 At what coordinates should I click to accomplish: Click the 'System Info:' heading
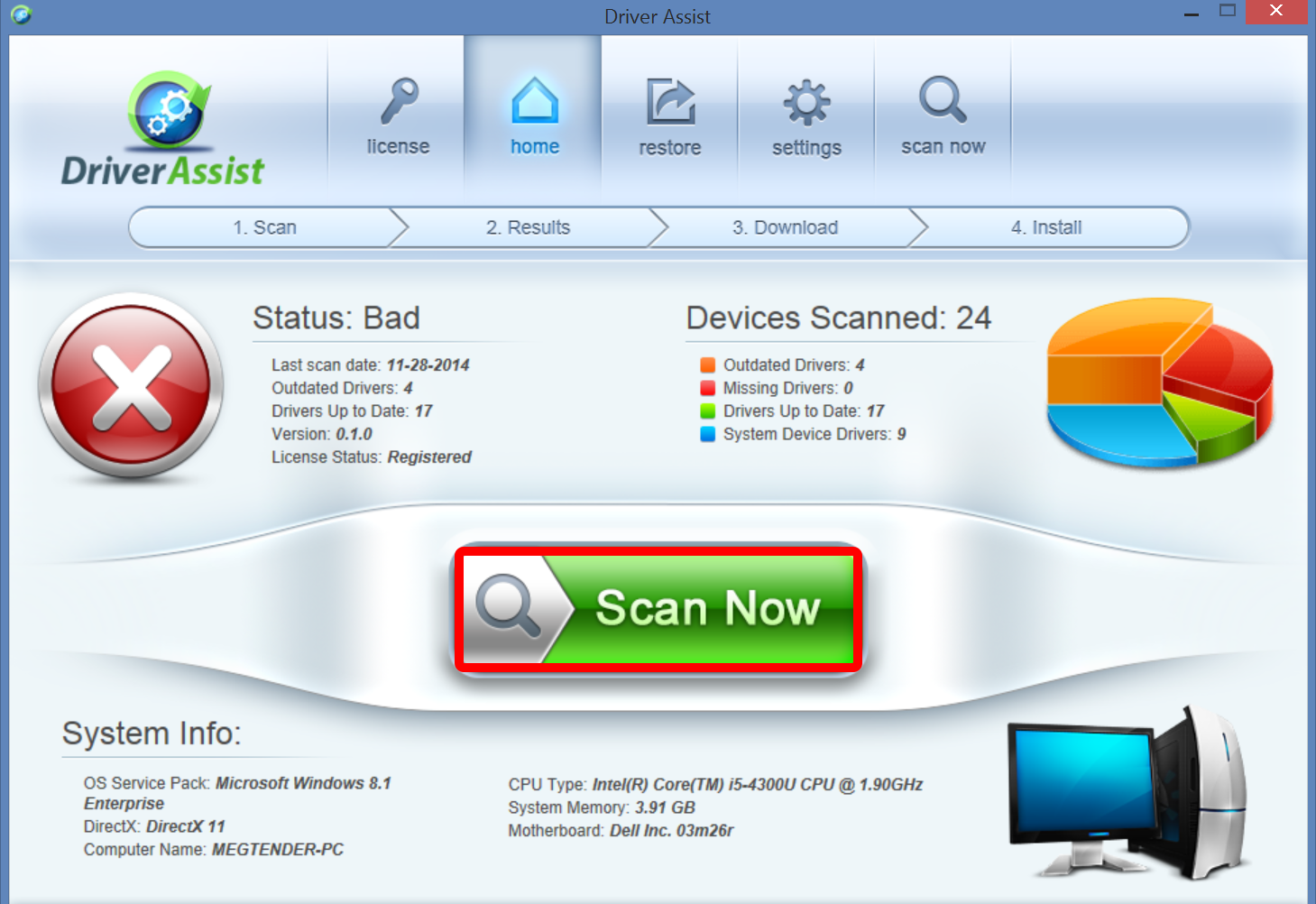pyautogui.click(x=152, y=733)
